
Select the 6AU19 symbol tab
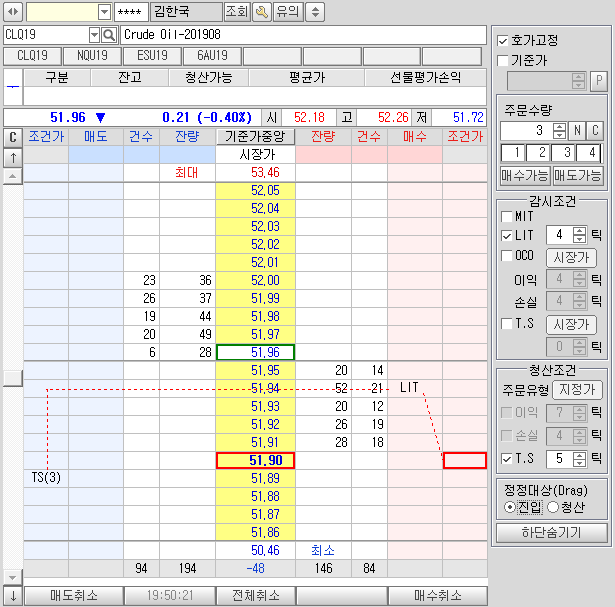click(212, 56)
